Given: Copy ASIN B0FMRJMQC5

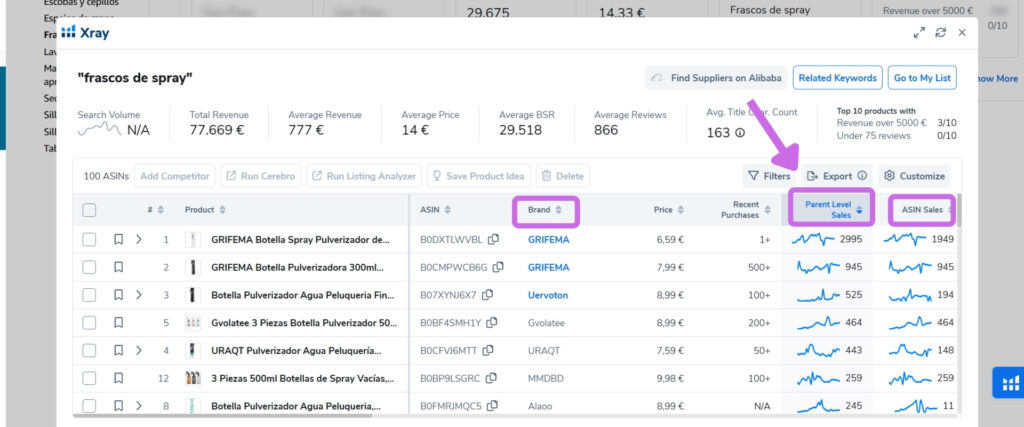Looking at the screenshot, I should tap(492, 405).
